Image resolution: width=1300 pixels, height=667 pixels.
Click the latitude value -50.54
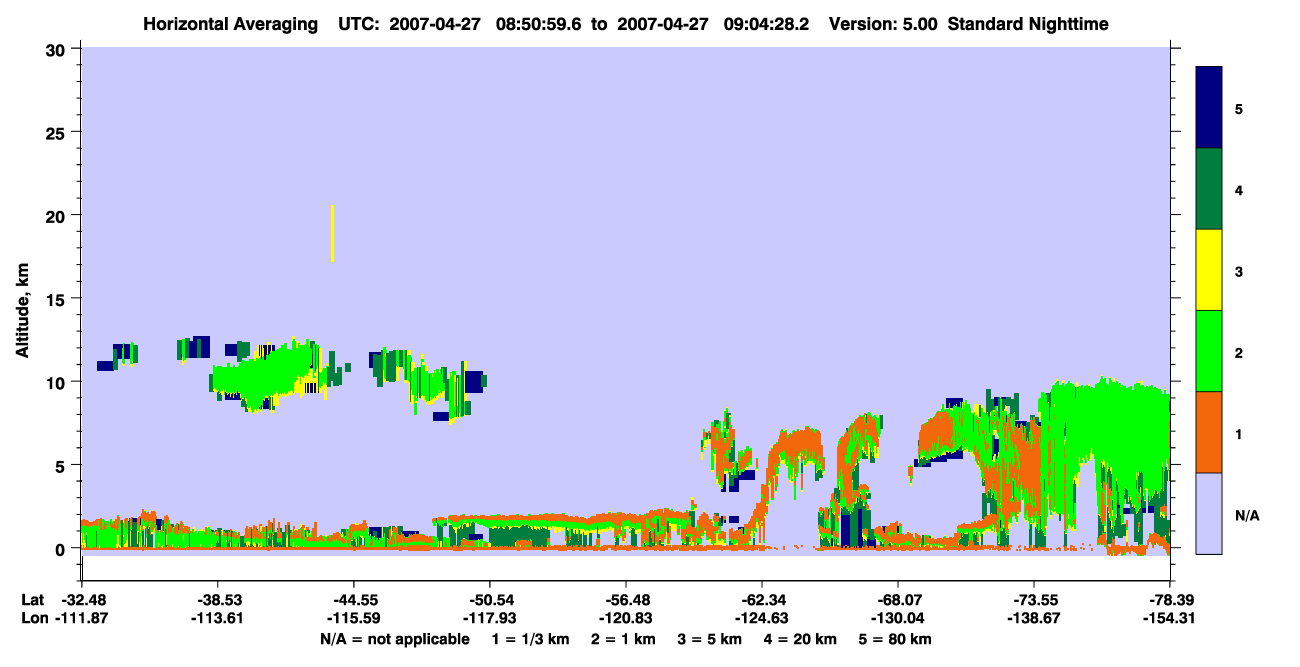[x=489, y=600]
